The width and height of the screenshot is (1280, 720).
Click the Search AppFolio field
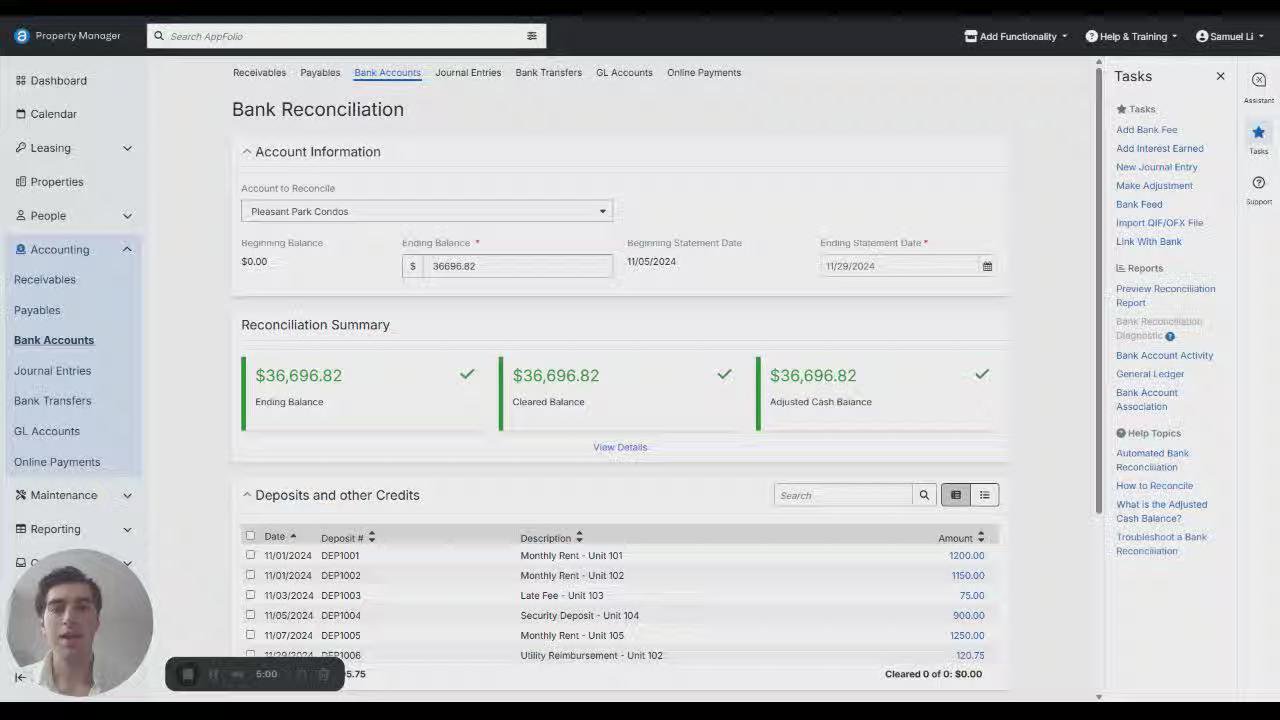pos(345,36)
